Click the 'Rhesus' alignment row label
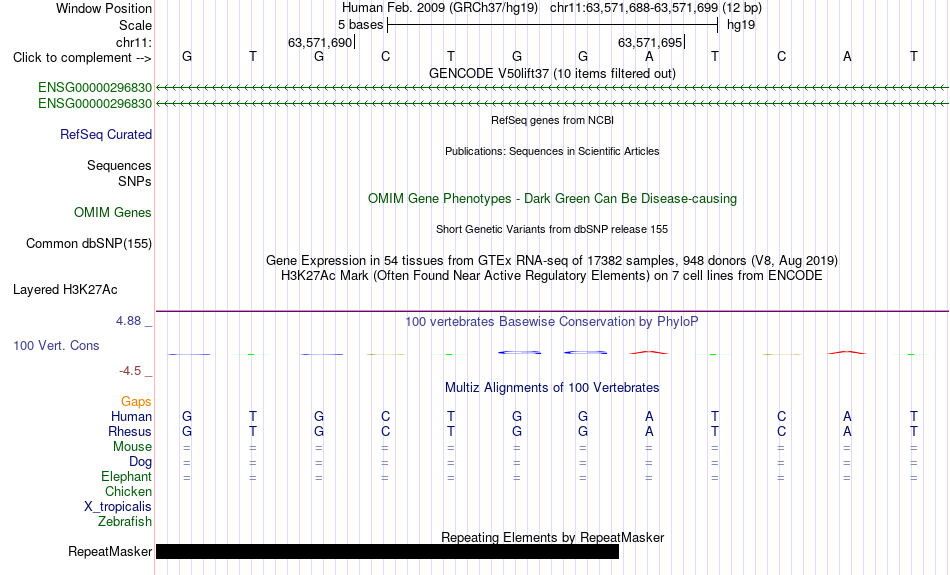The height and width of the screenshot is (575, 950). [130, 431]
